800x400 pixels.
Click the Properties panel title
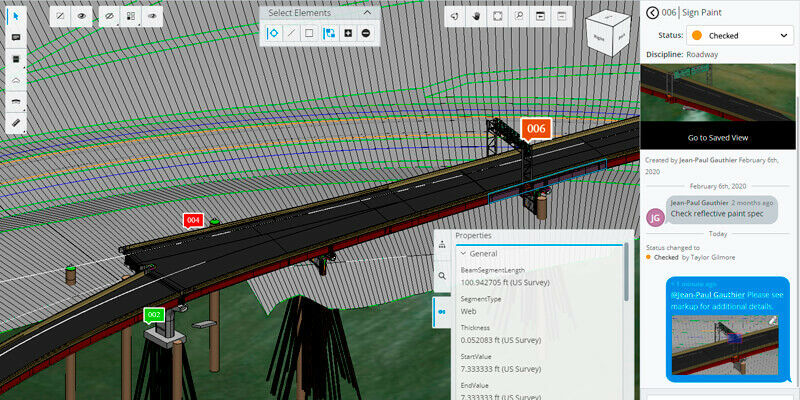tap(473, 236)
